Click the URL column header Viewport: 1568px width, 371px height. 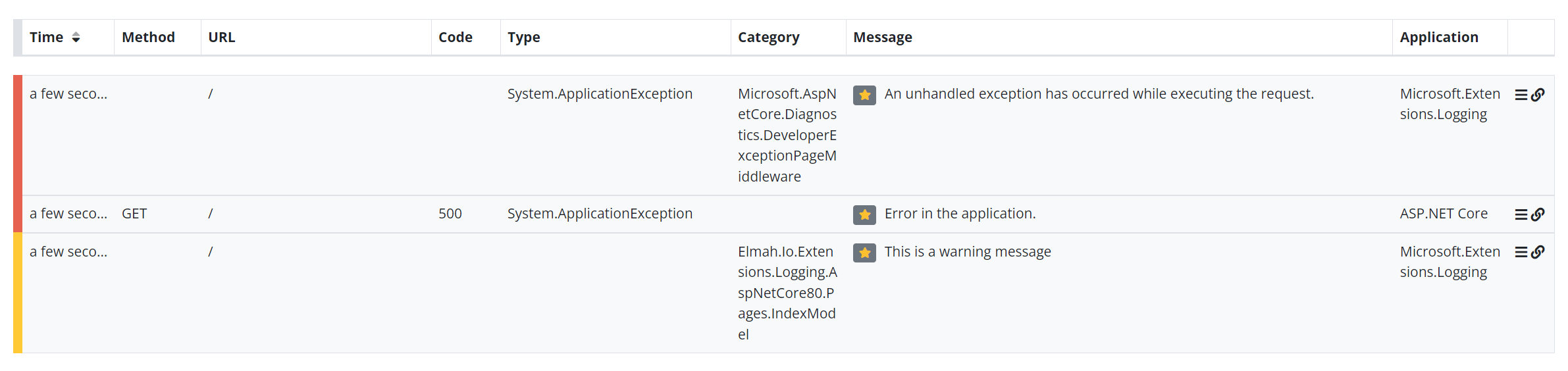pyautogui.click(x=222, y=37)
